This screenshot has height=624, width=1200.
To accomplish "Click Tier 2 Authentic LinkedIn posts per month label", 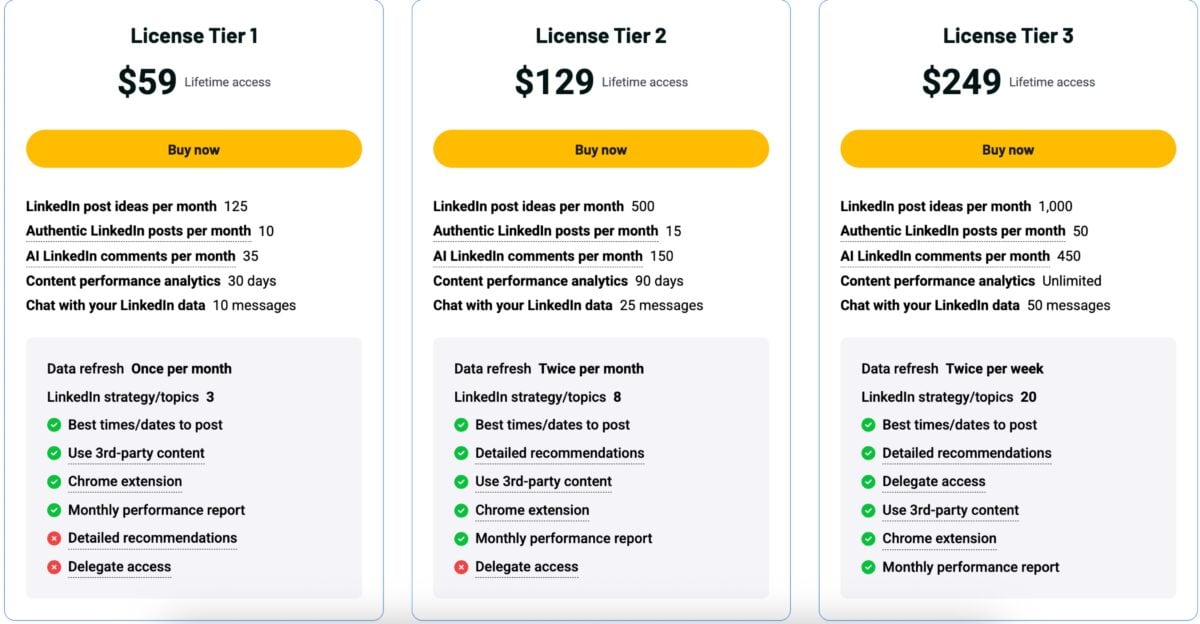I will pos(545,231).
